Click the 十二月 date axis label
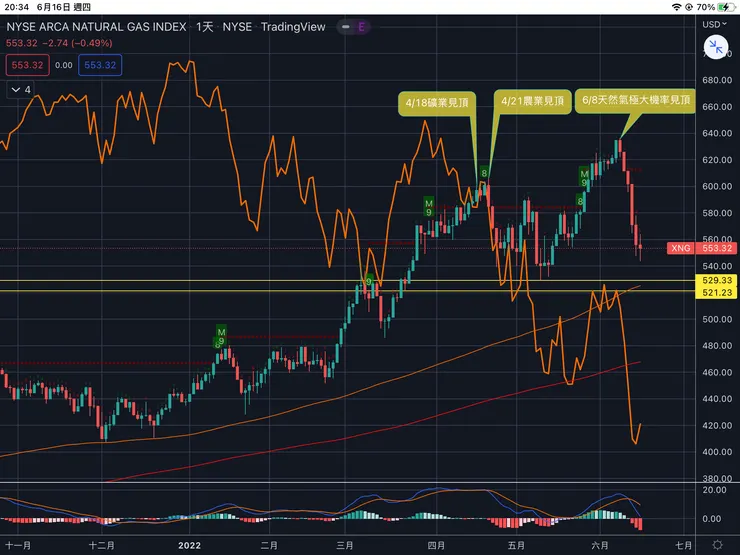This screenshot has height=555, width=740. point(101,546)
